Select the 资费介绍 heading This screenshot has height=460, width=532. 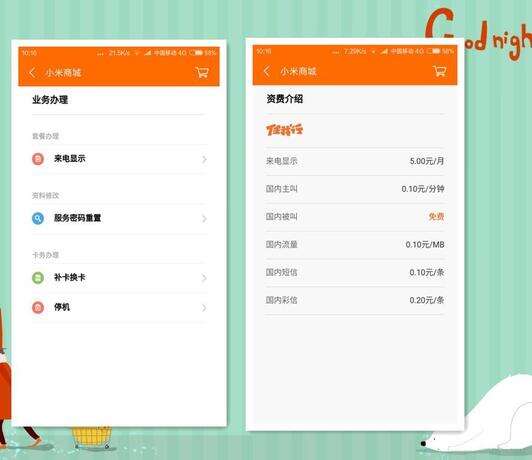pyautogui.click(x=285, y=99)
